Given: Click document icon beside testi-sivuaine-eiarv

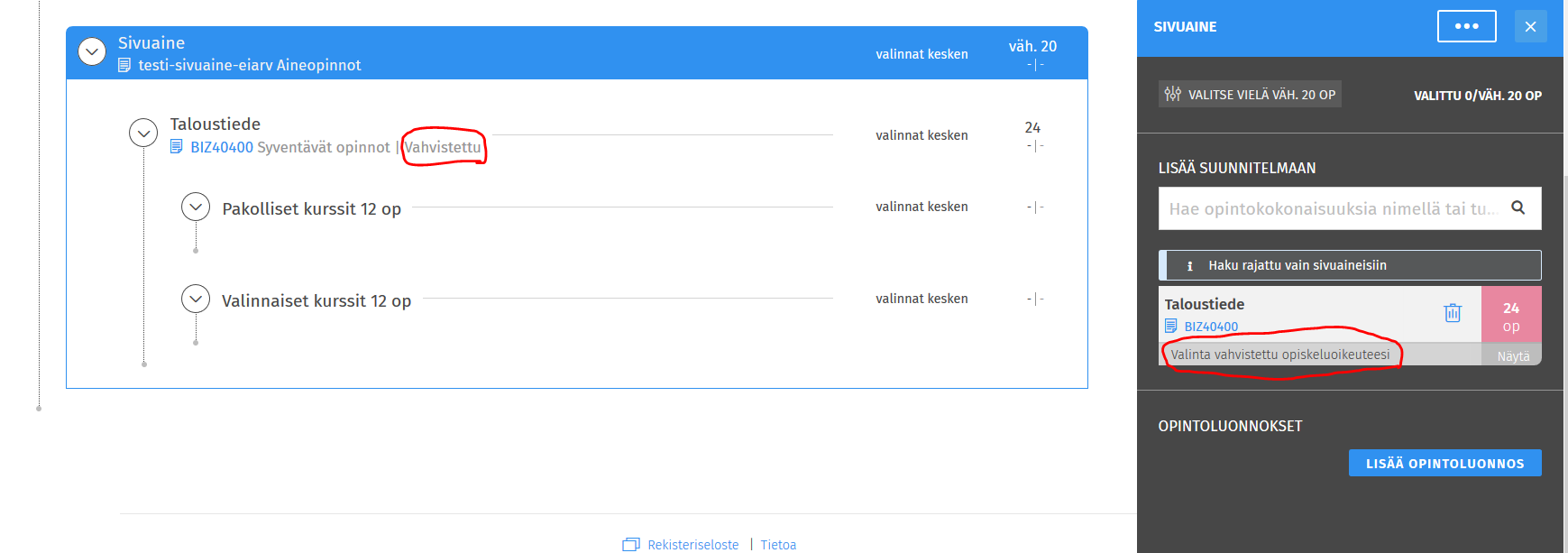Looking at the screenshot, I should coord(124,65).
